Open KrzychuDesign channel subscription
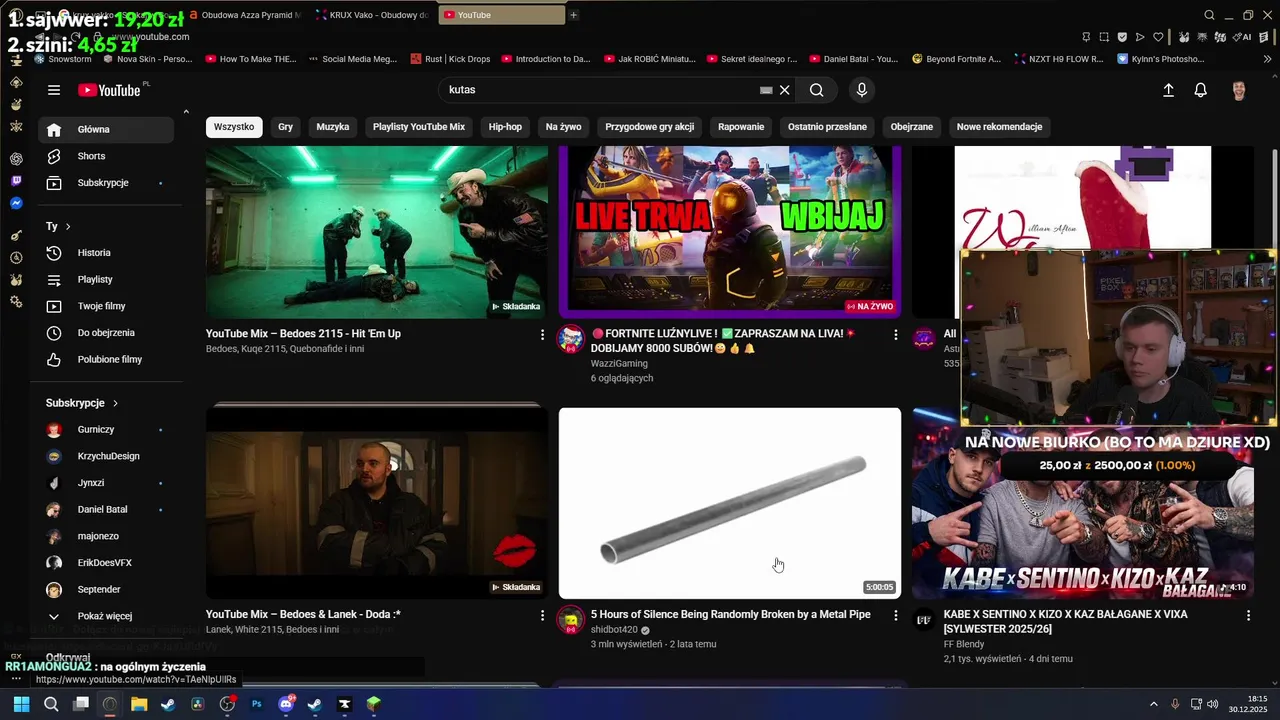The width and height of the screenshot is (1280, 720). 105,456
